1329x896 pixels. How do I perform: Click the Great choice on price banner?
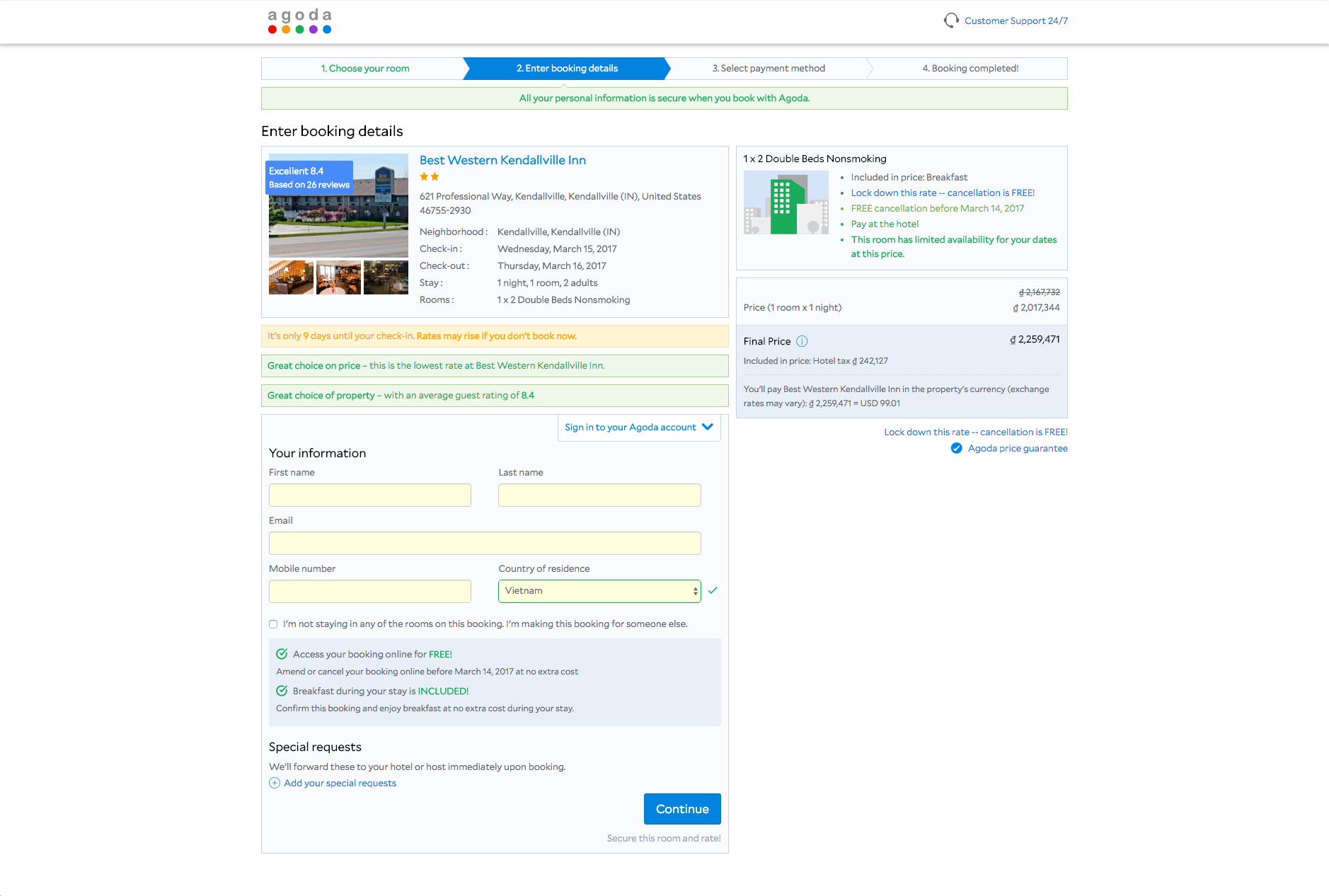[495, 366]
